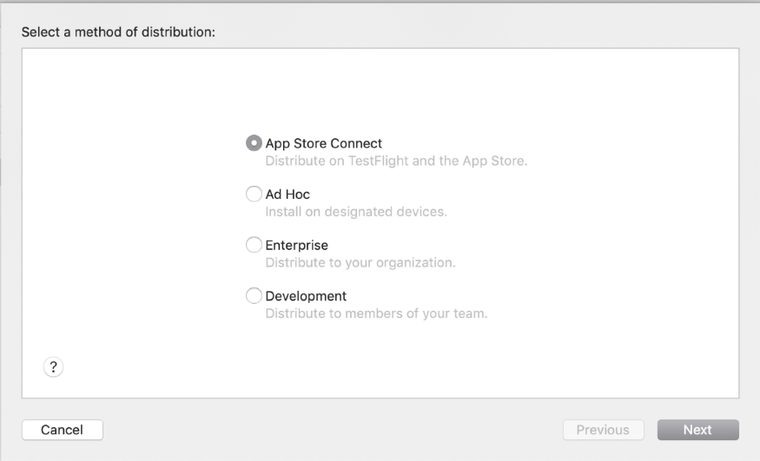The image size is (760, 461).
Task: Cancel the distribution dialog
Action: [62, 430]
